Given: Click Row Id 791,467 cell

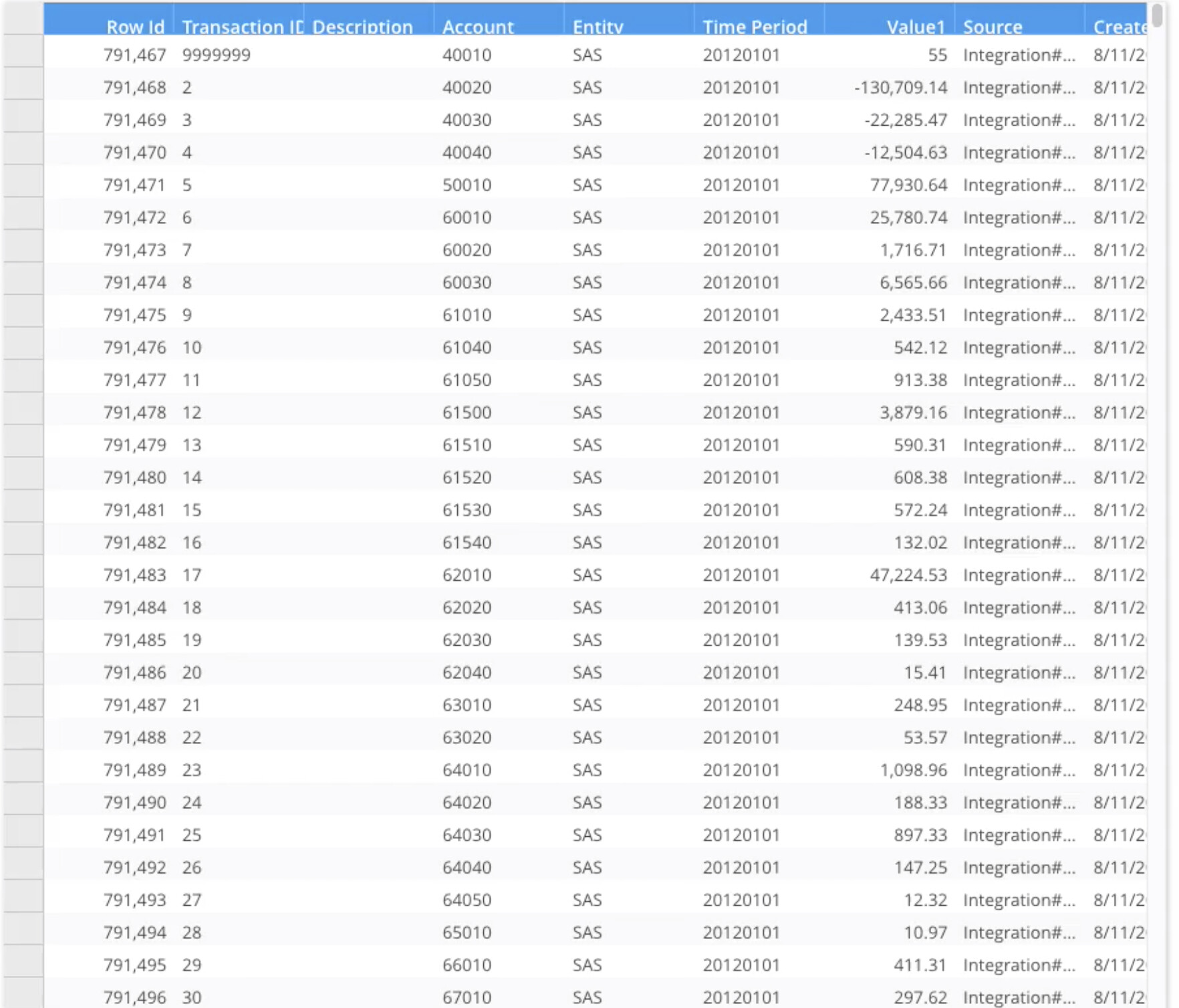Looking at the screenshot, I should (109, 55).
